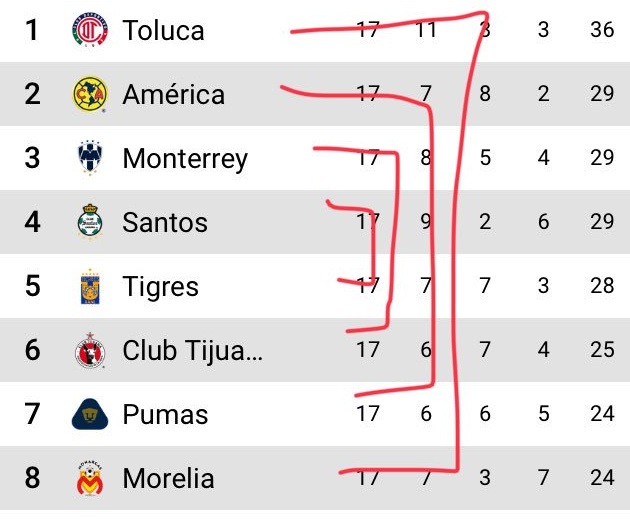Click position number 7 beside Pumas

click(33, 414)
